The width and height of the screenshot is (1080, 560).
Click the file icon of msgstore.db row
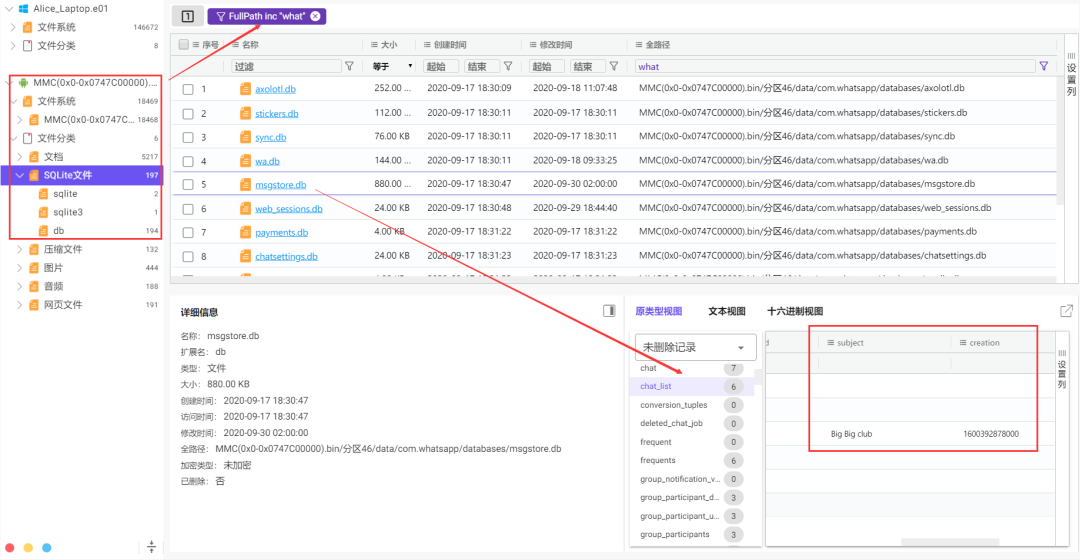point(245,185)
